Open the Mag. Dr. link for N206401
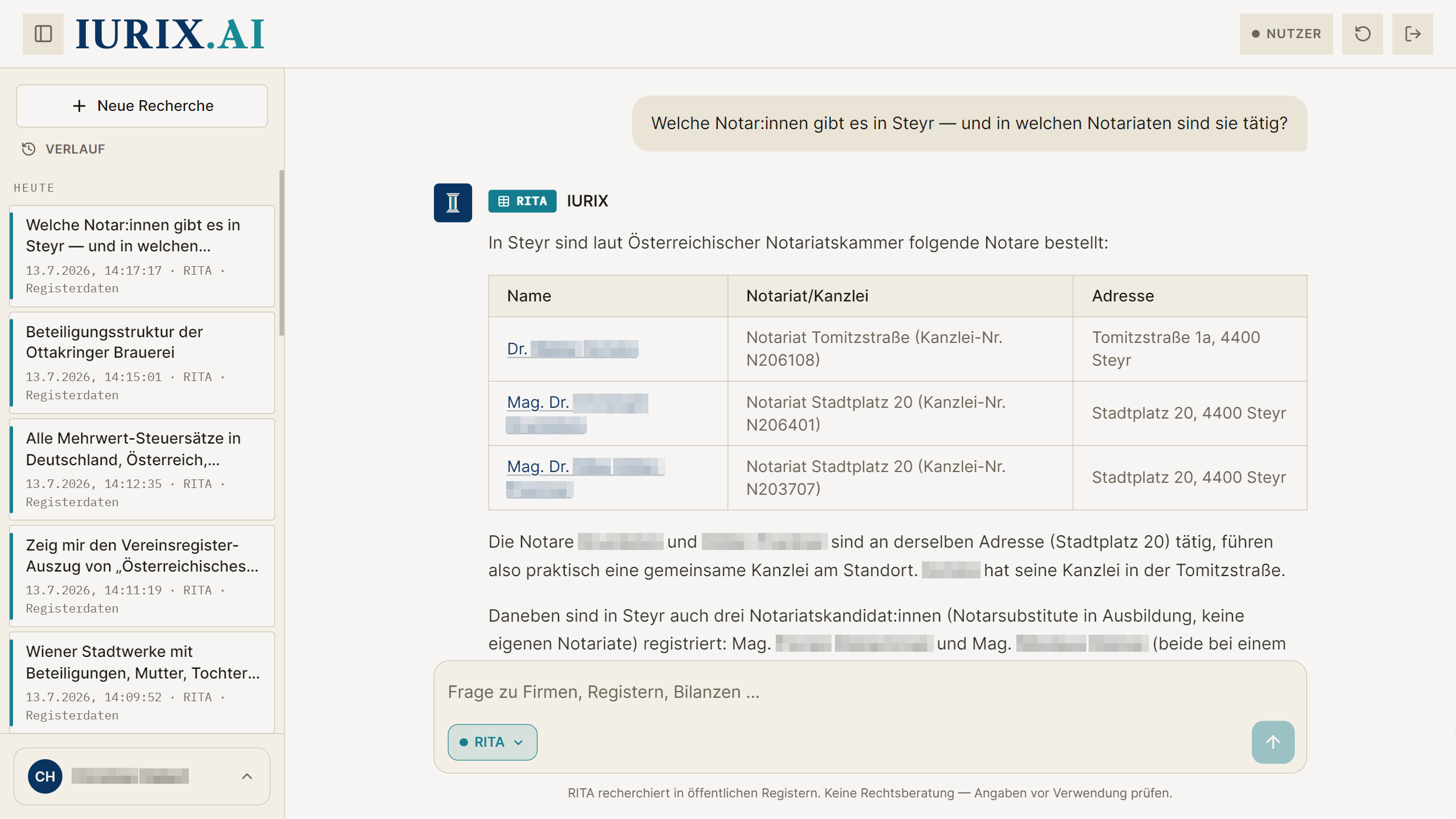Image resolution: width=1456 pixels, height=819 pixels. coord(577,413)
